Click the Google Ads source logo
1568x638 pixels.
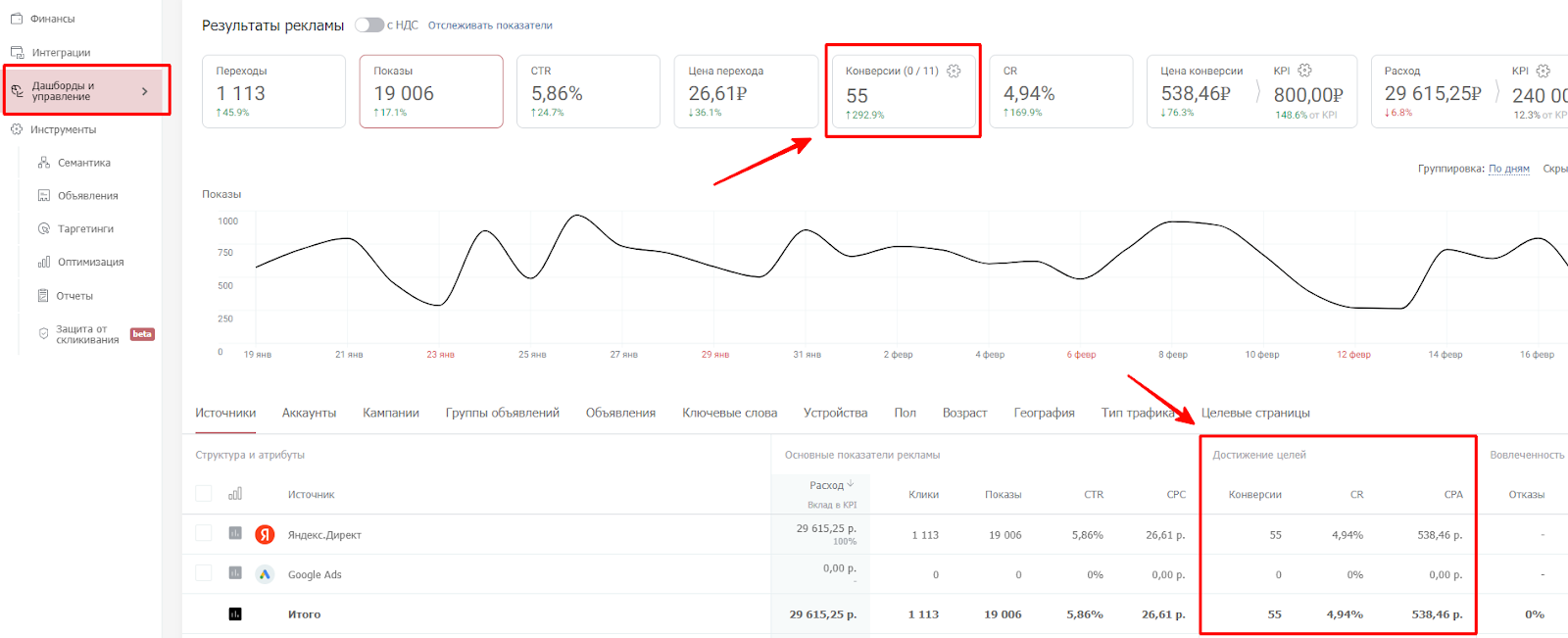pyautogui.click(x=265, y=574)
